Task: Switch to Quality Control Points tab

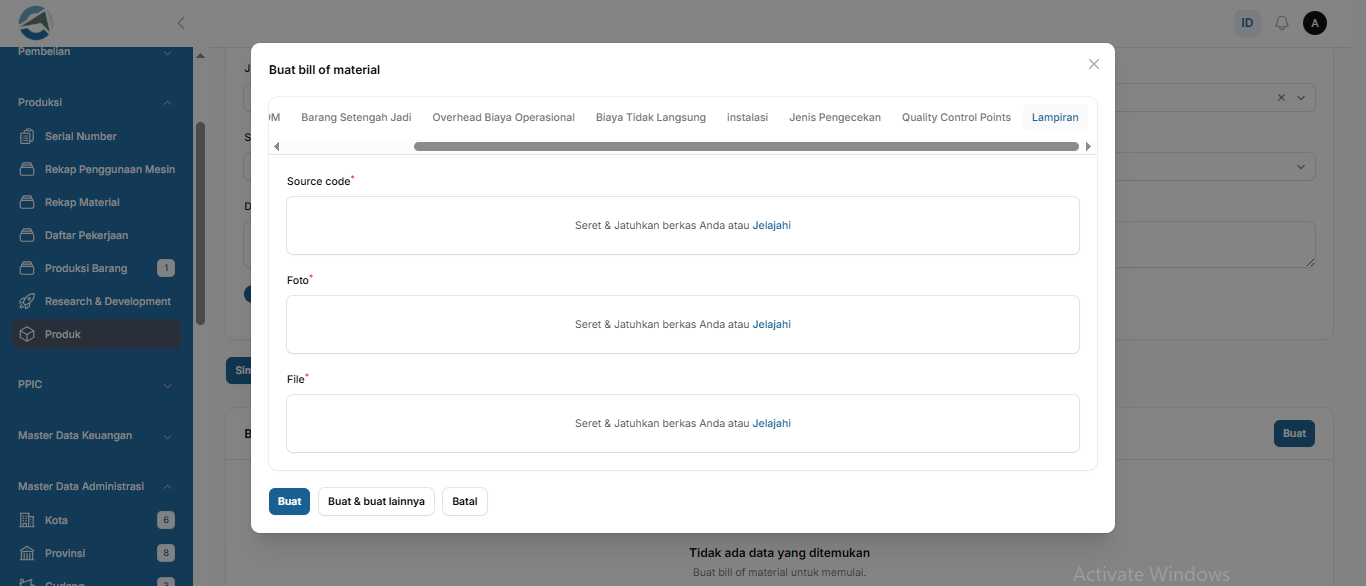Action: [956, 117]
